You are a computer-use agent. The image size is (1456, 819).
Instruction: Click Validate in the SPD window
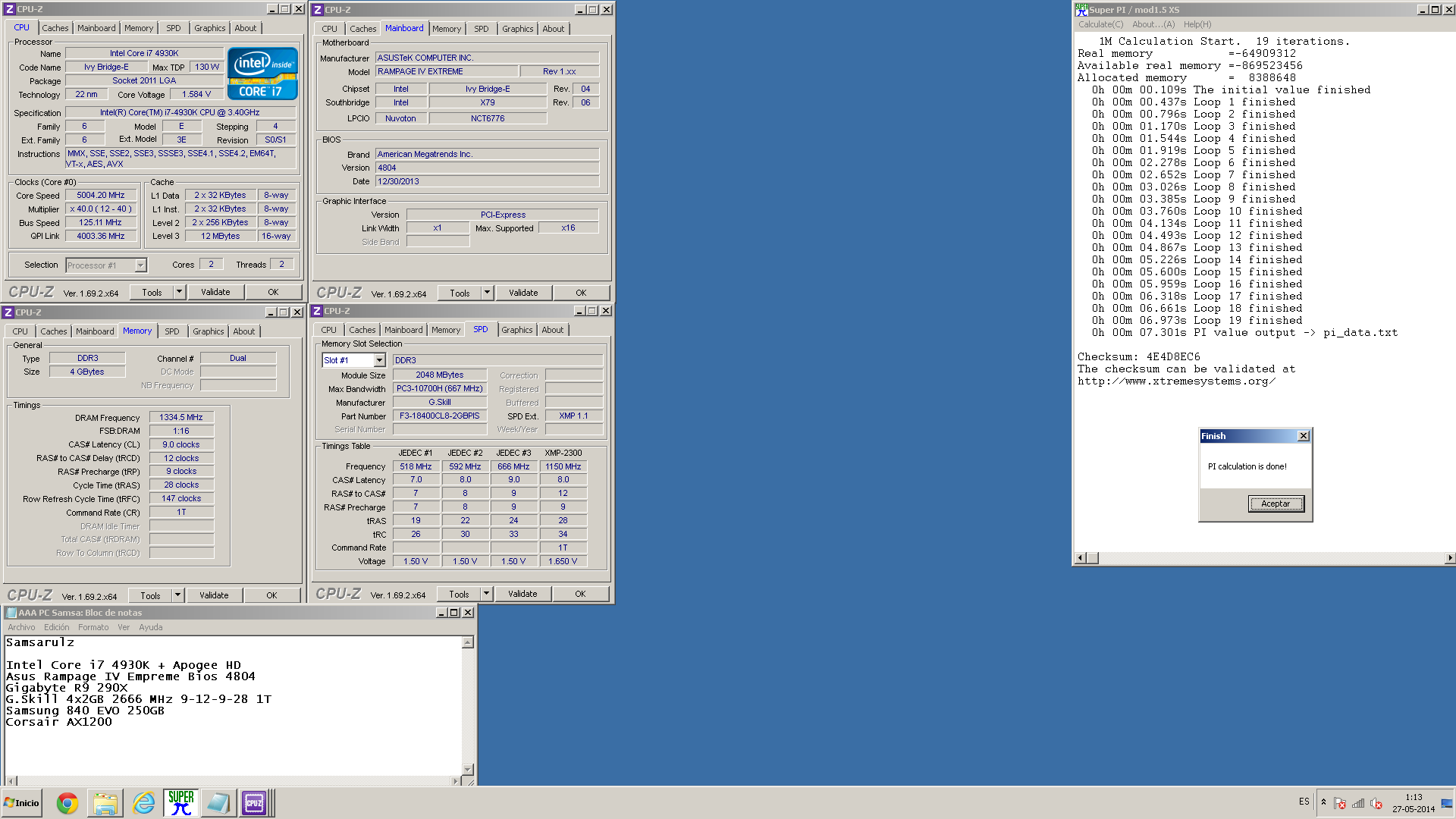(x=522, y=594)
